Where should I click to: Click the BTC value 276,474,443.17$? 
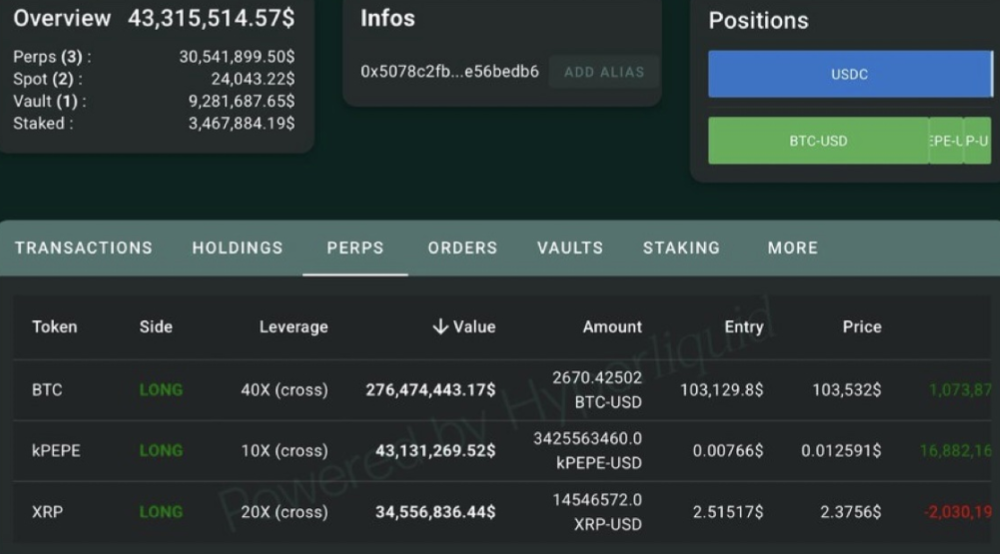point(430,390)
